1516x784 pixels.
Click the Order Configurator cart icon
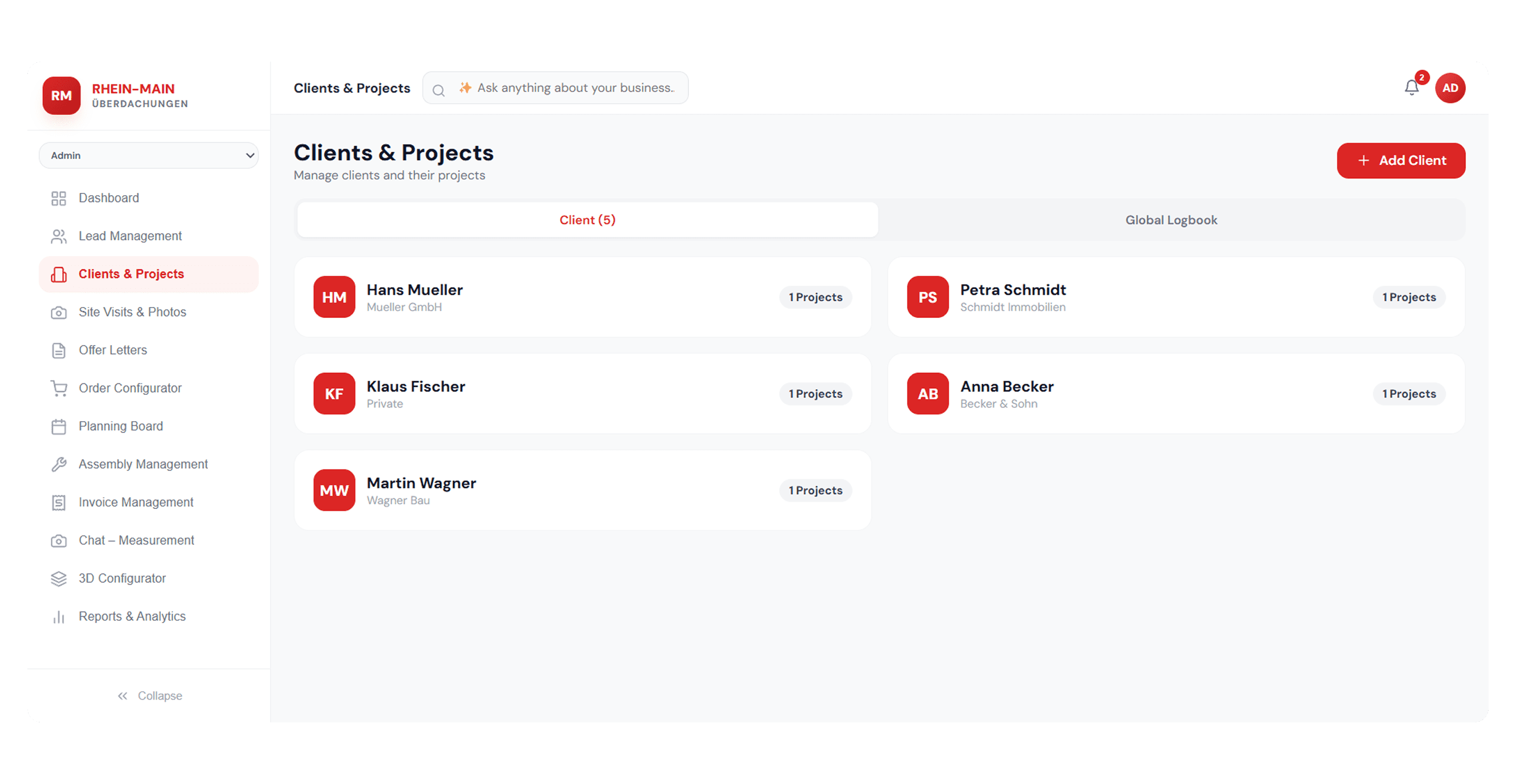pos(59,389)
